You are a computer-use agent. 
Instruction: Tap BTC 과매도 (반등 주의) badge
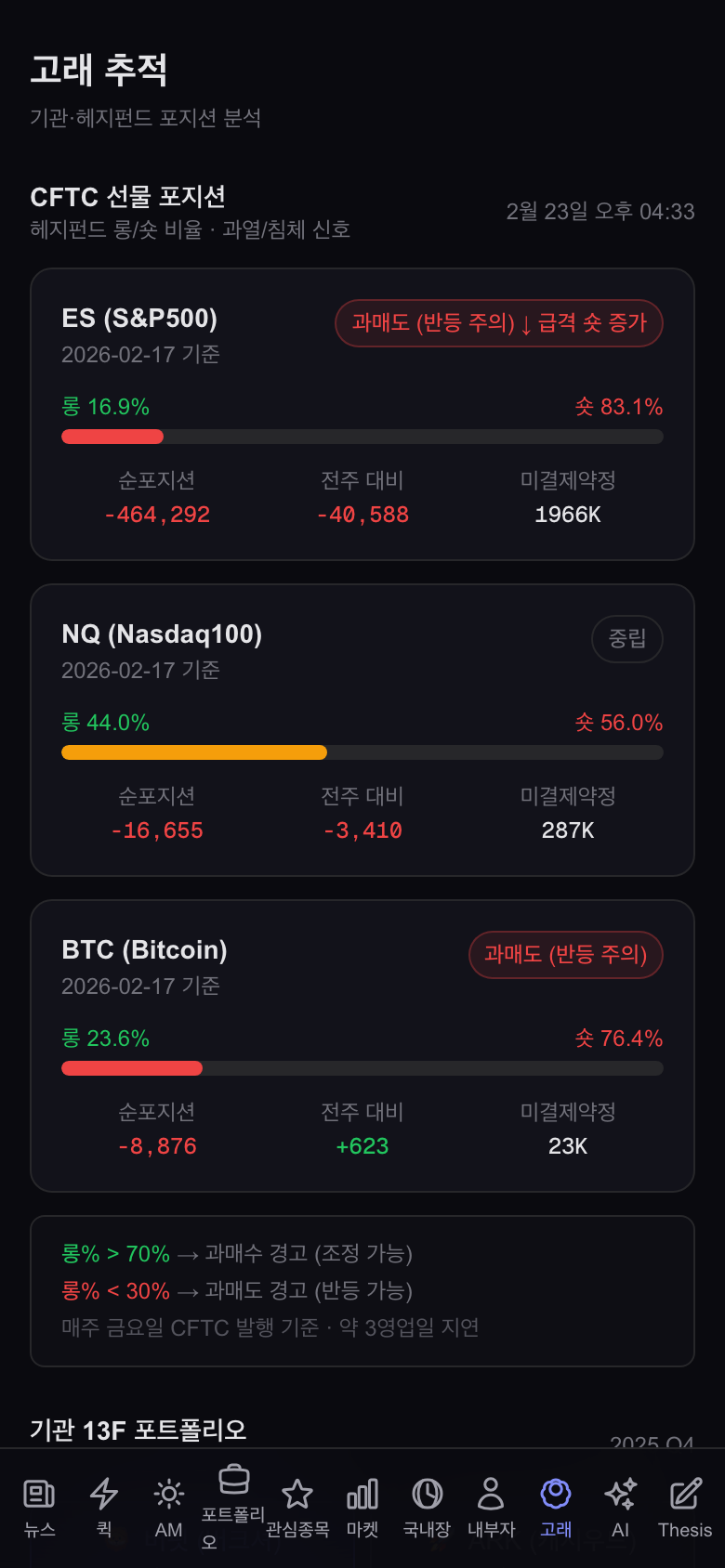tap(565, 955)
